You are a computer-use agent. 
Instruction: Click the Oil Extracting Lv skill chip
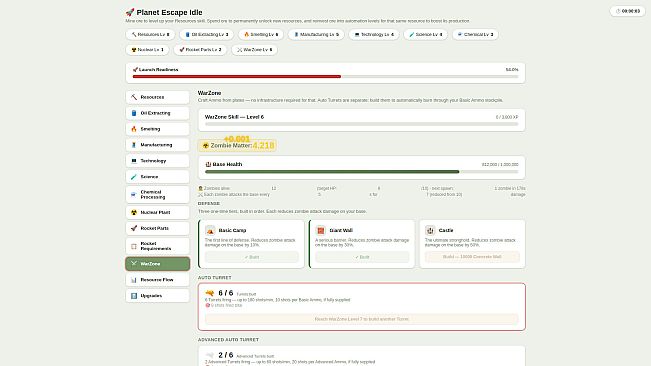coord(206,34)
